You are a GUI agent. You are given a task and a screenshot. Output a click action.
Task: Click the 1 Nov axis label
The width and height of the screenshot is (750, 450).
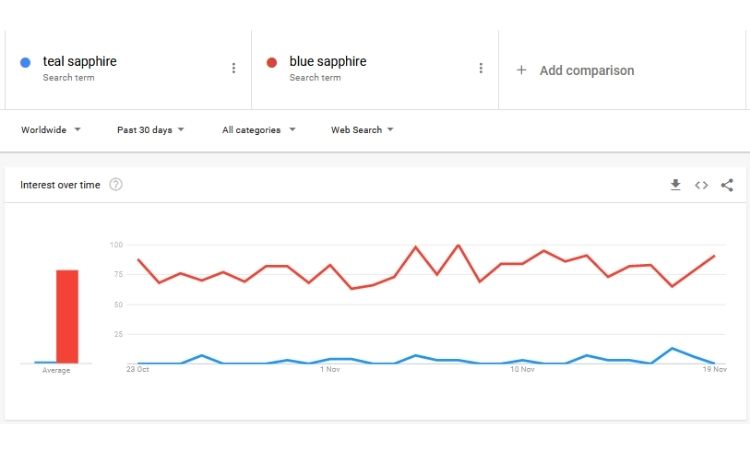click(330, 369)
